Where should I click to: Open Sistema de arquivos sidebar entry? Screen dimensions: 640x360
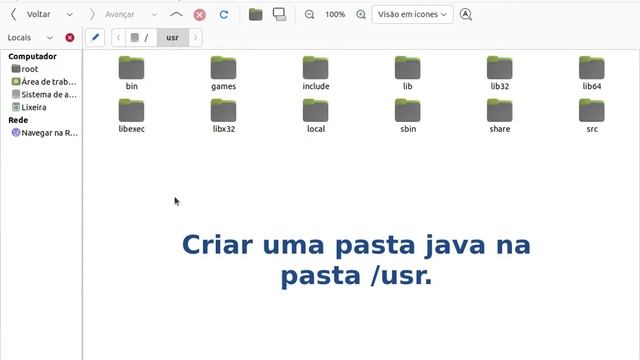[44, 94]
